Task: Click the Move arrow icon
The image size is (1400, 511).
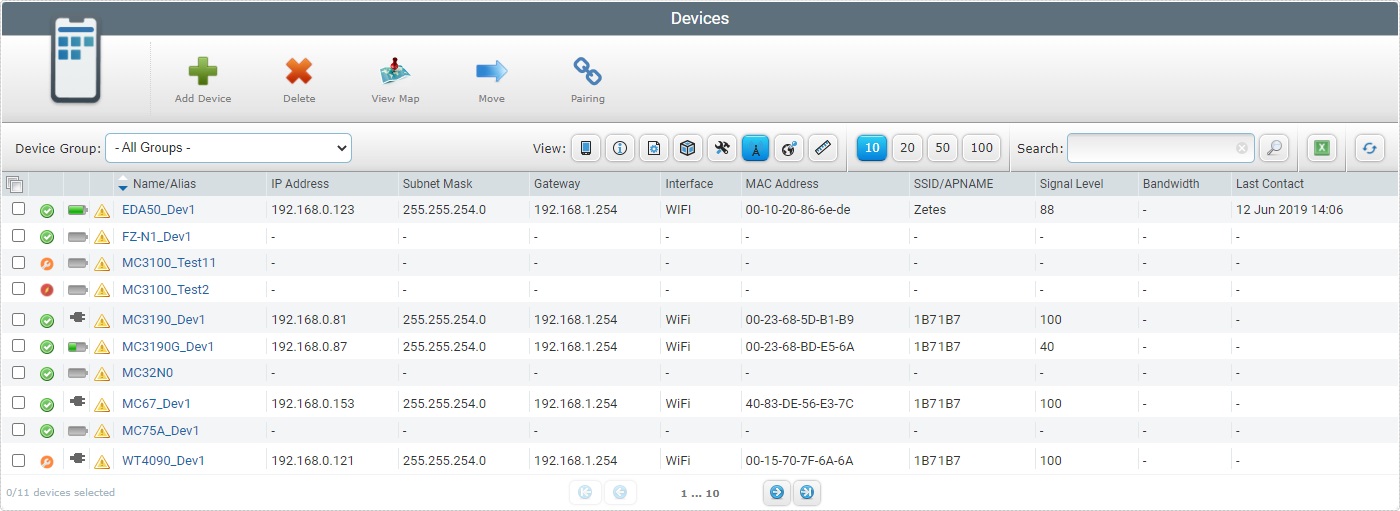Action: tap(491, 71)
